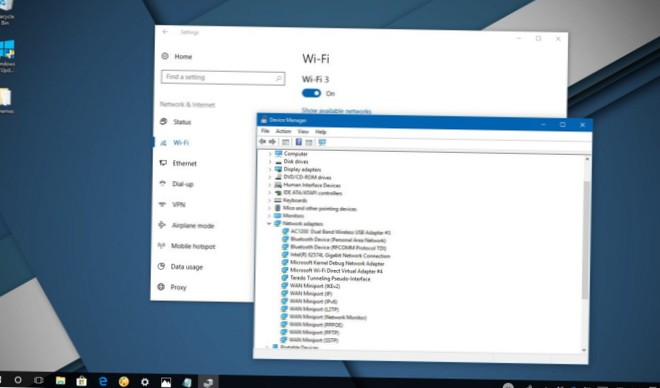Screen dimensions: 660x388
Task: Select Bluetooth Device (Personal Area Network)
Action: [338, 239]
